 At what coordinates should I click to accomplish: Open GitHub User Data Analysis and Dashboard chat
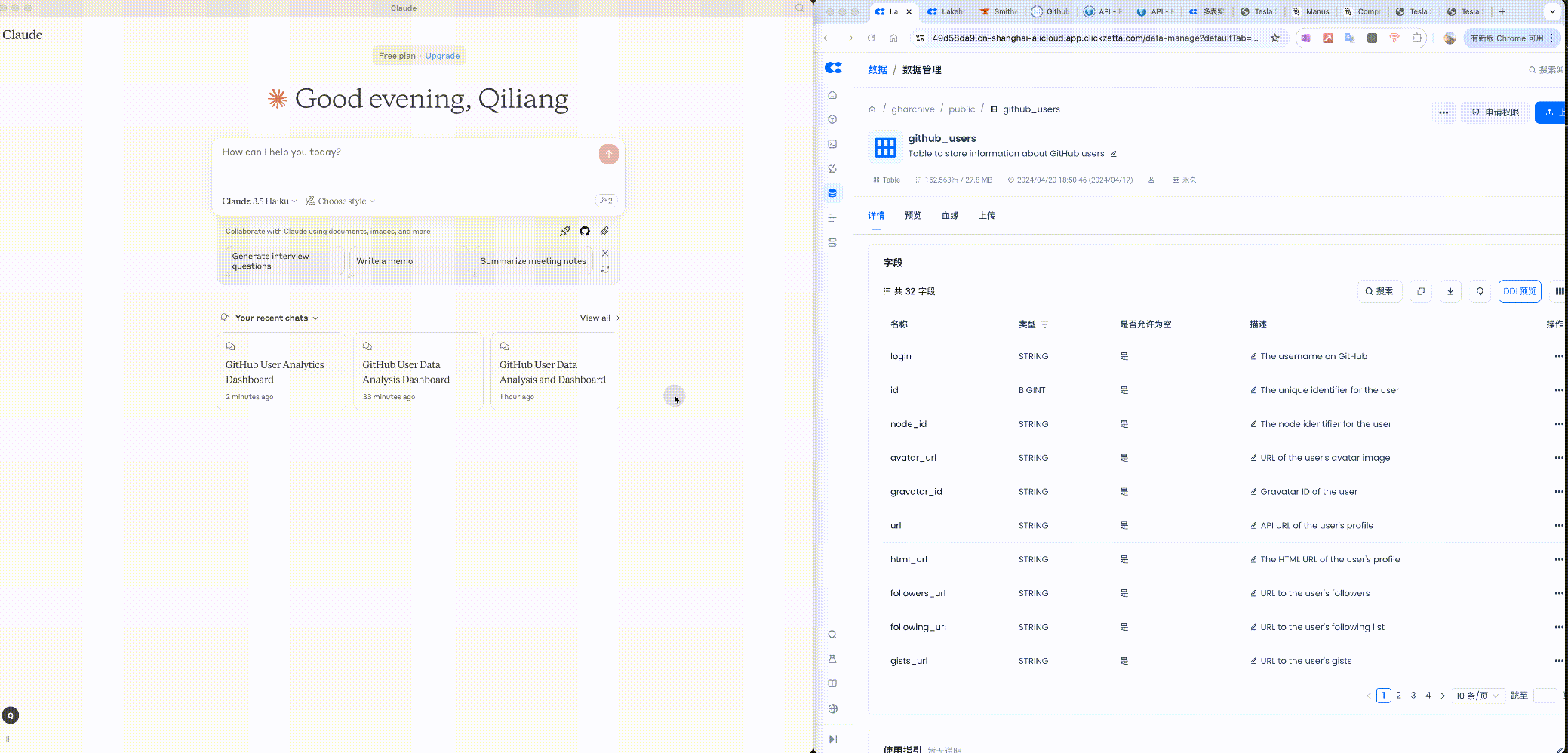click(x=555, y=371)
